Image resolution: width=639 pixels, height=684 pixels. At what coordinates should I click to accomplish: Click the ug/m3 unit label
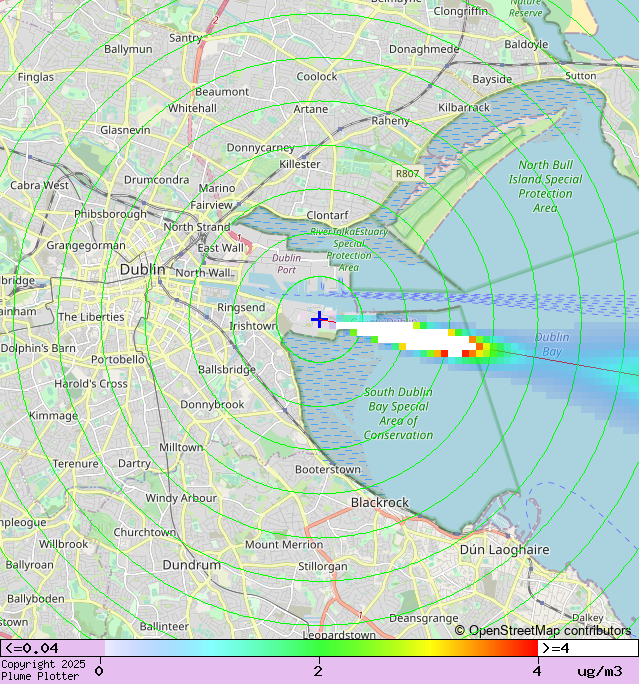point(599,671)
